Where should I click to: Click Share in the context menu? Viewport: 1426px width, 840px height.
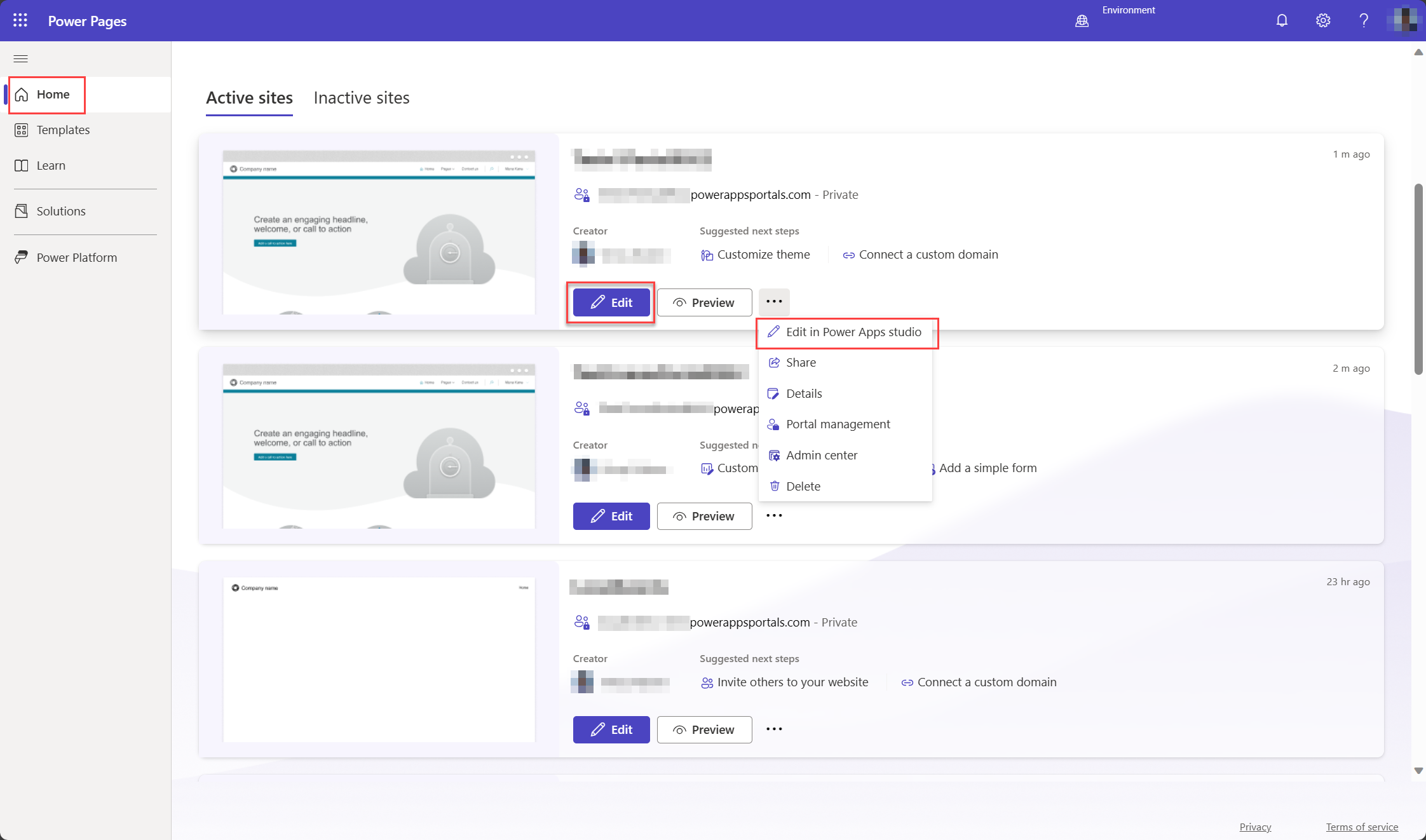pos(800,362)
